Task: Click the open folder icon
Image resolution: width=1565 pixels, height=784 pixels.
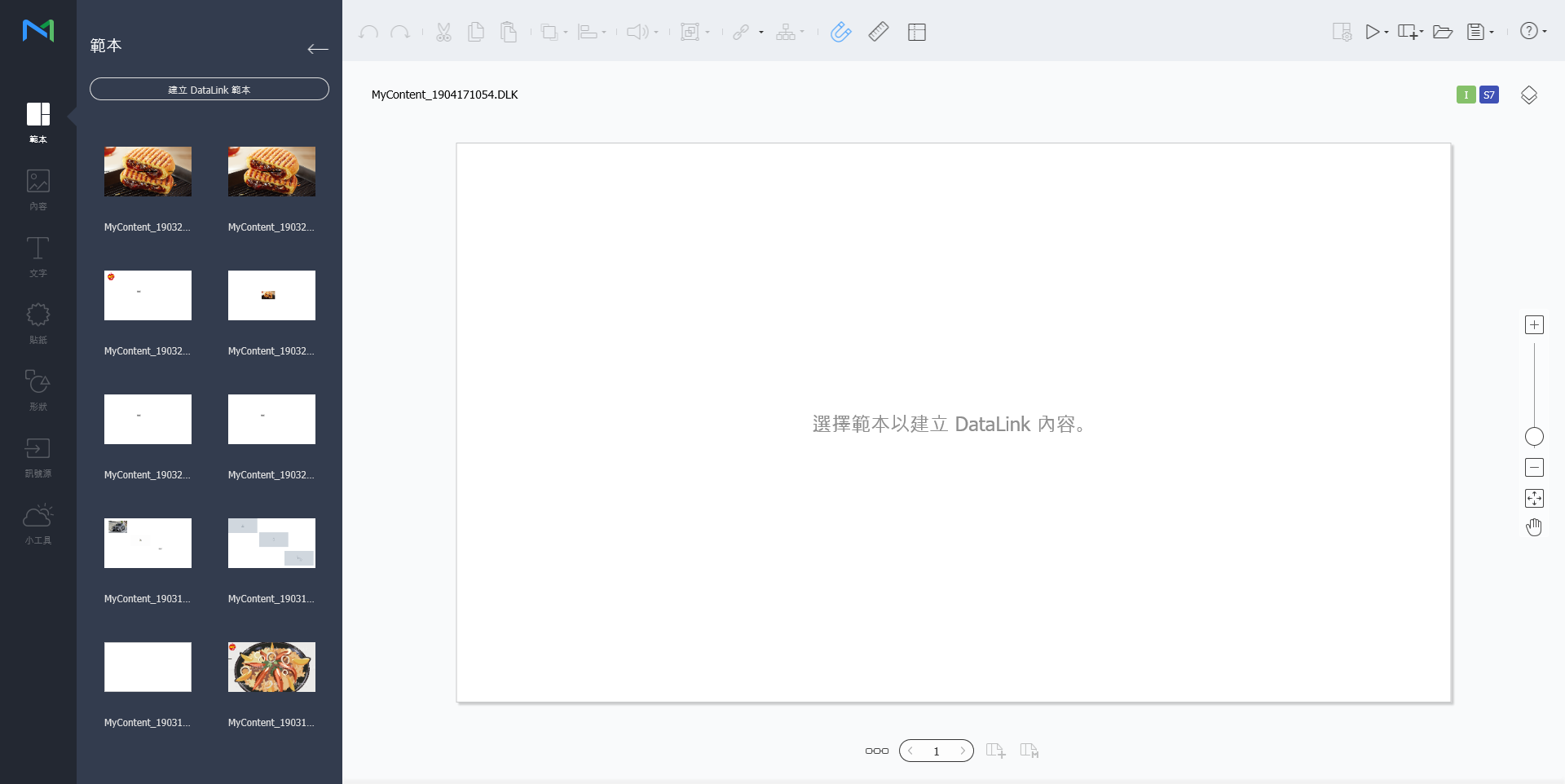Action: (x=1442, y=33)
